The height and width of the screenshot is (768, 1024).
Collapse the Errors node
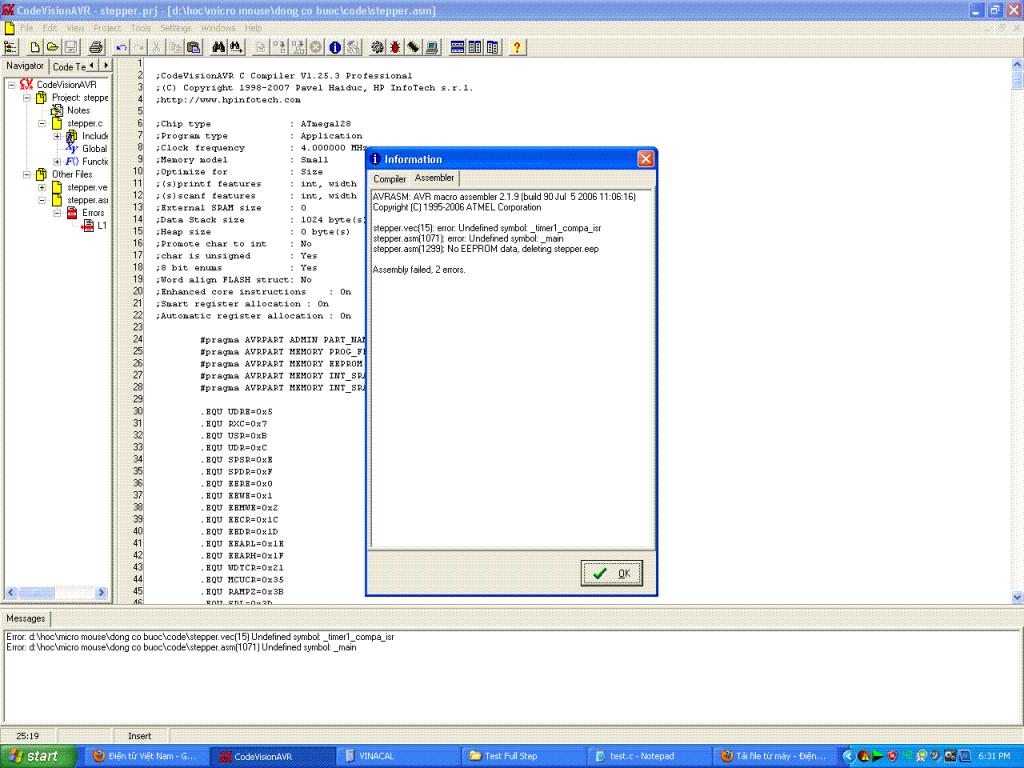(57, 213)
